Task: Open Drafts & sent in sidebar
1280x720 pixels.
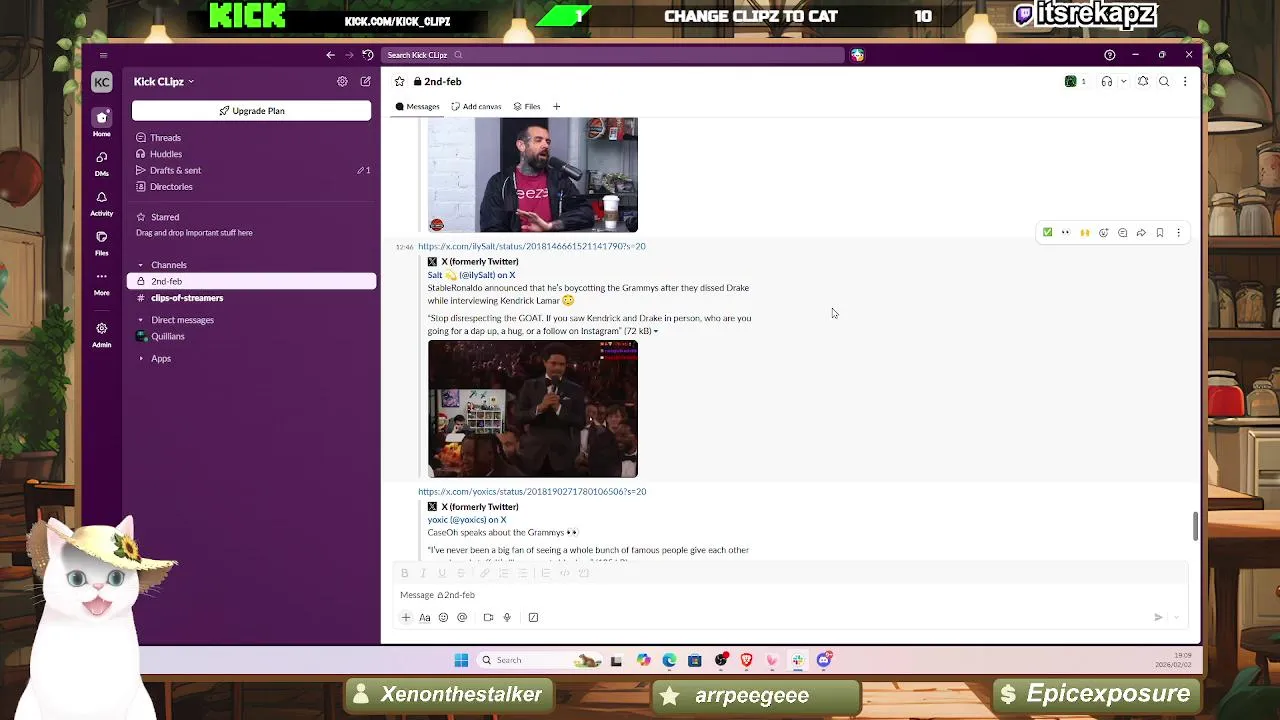Action: 252,170
